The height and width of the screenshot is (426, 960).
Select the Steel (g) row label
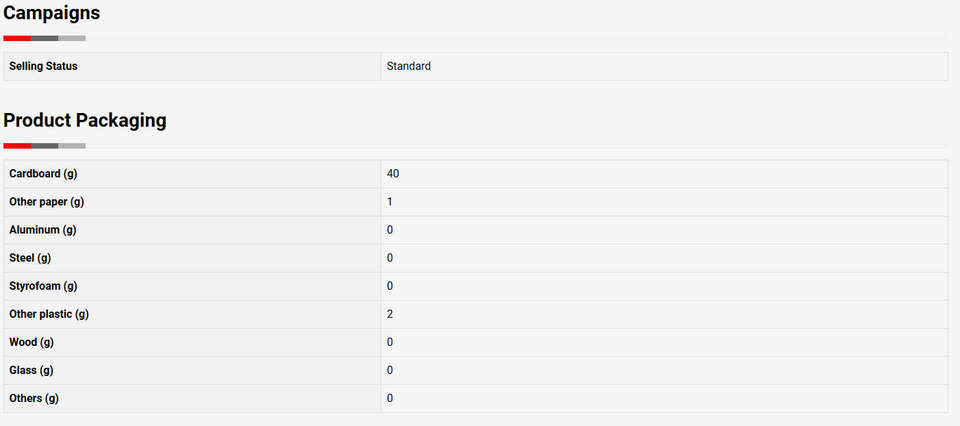30,258
